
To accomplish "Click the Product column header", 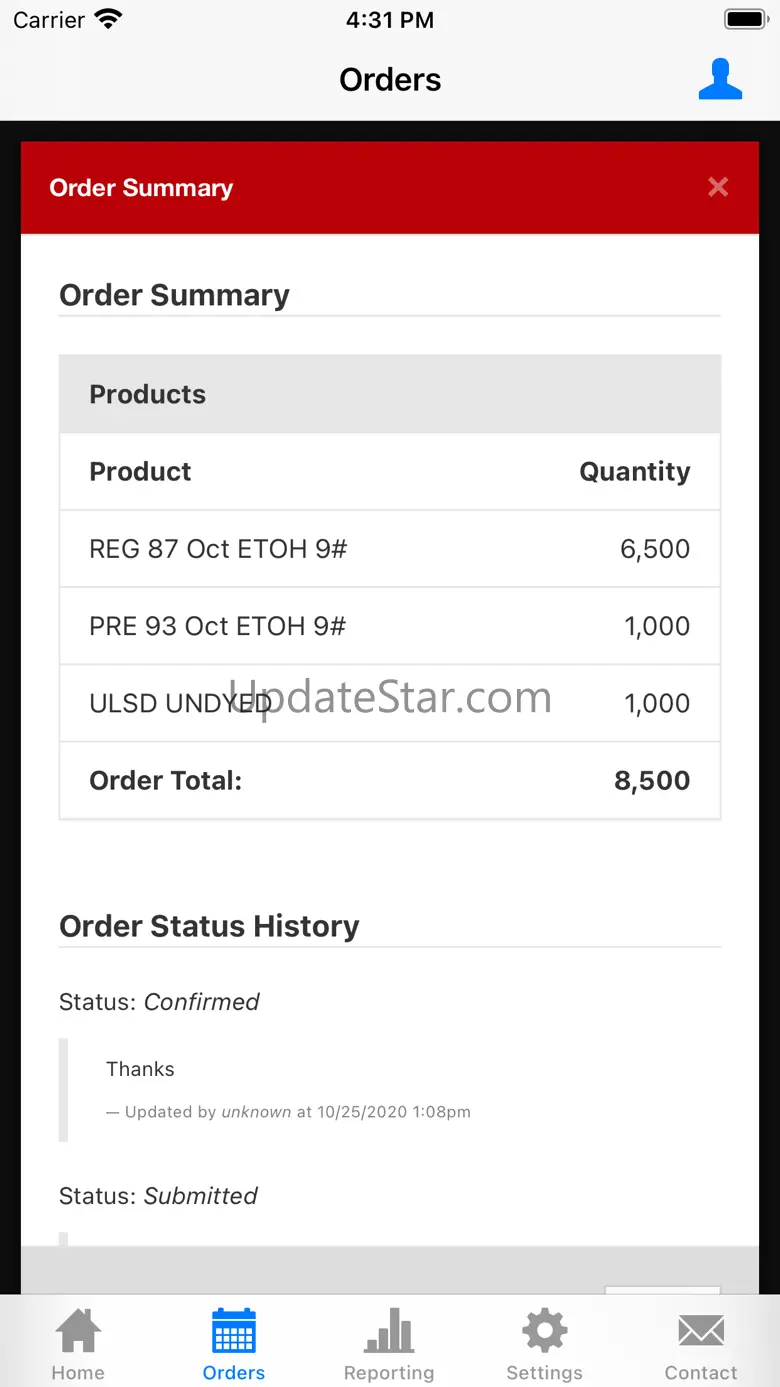I will point(140,472).
